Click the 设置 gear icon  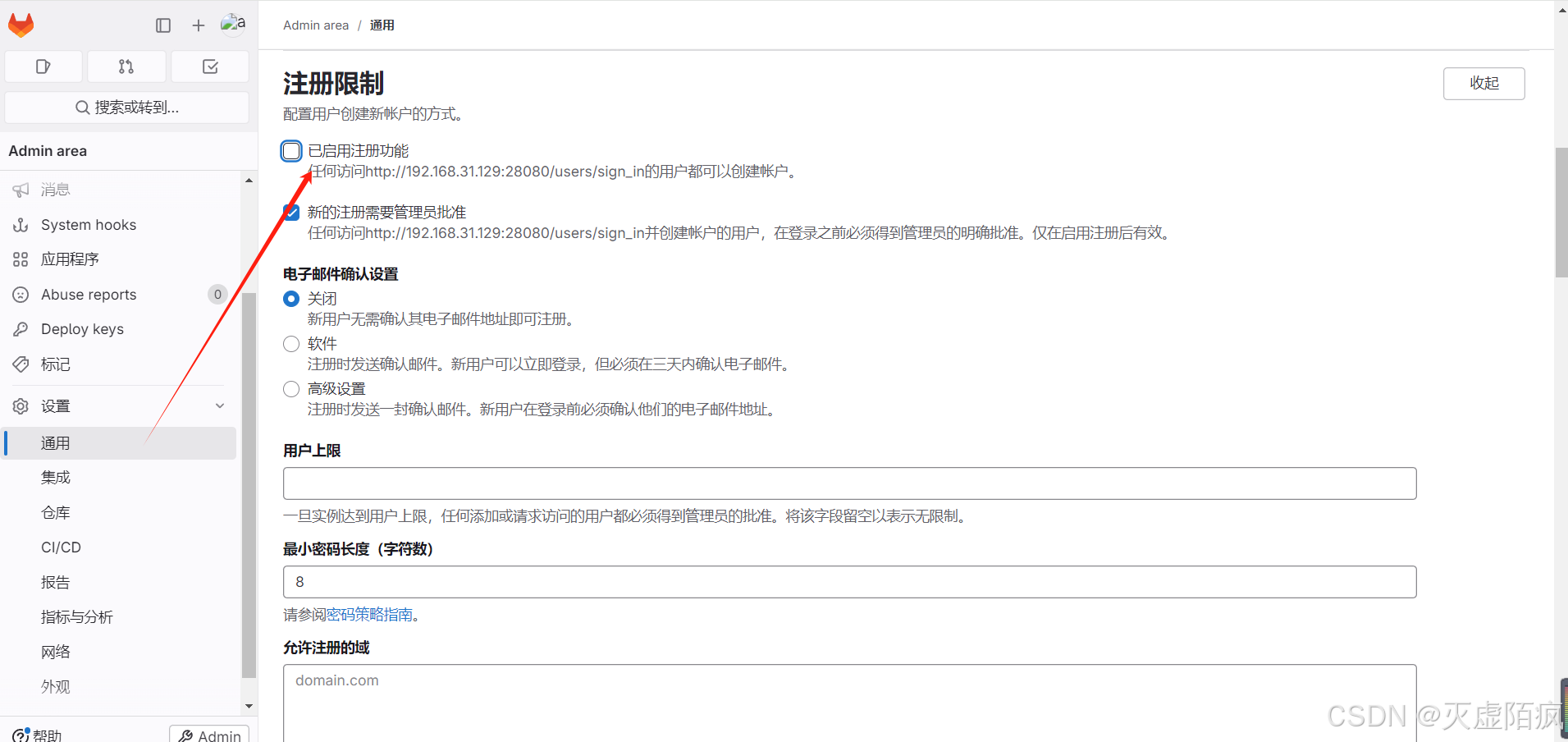click(21, 406)
